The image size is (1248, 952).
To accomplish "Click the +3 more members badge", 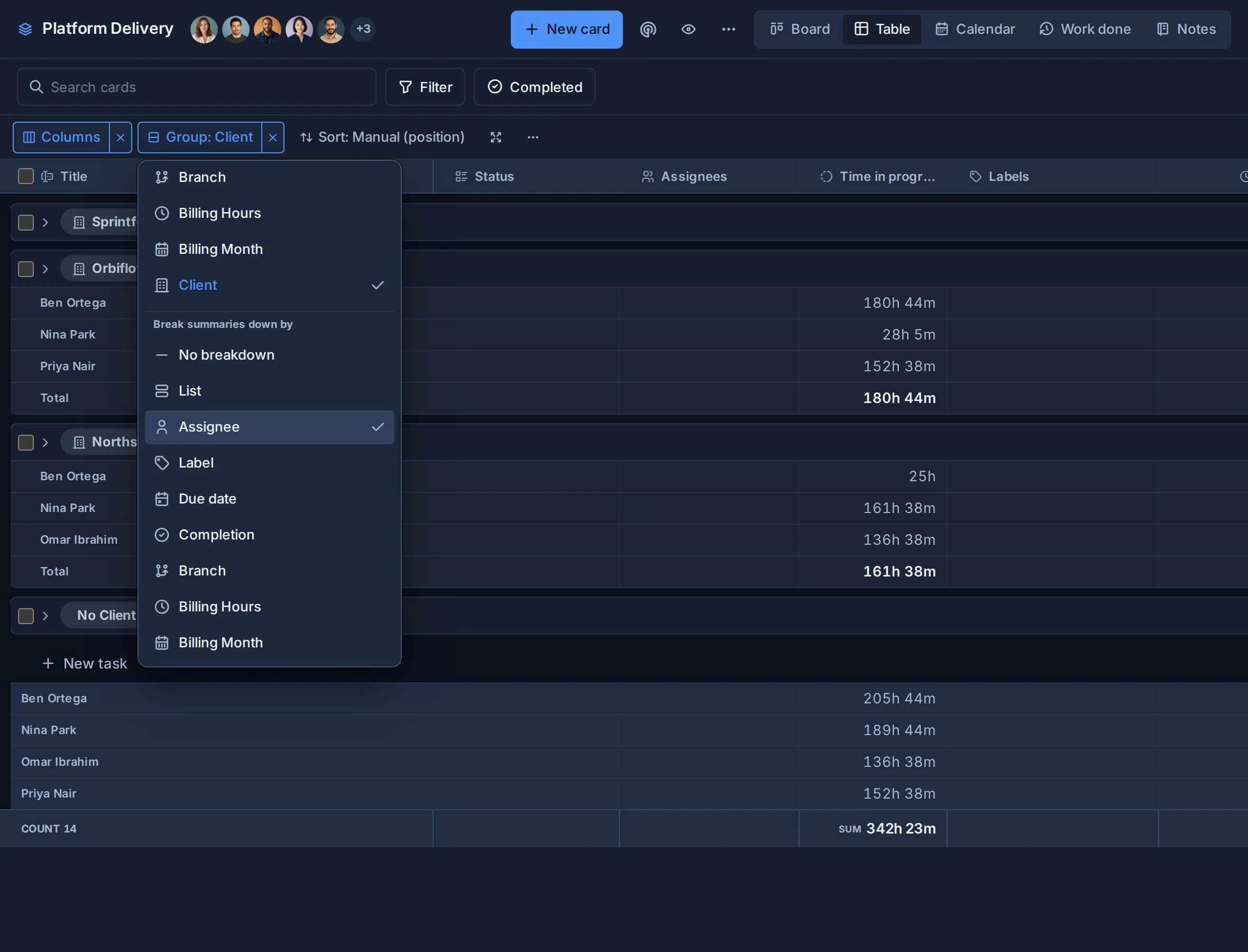I will click(363, 29).
